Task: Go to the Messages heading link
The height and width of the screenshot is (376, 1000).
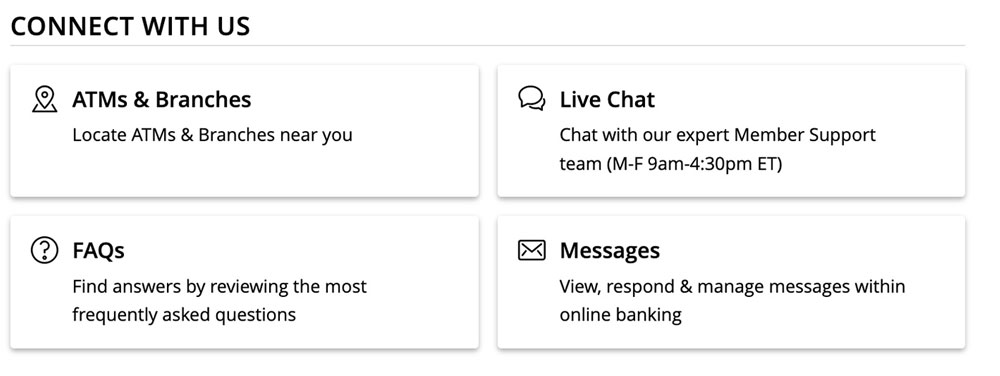Action: [x=610, y=250]
